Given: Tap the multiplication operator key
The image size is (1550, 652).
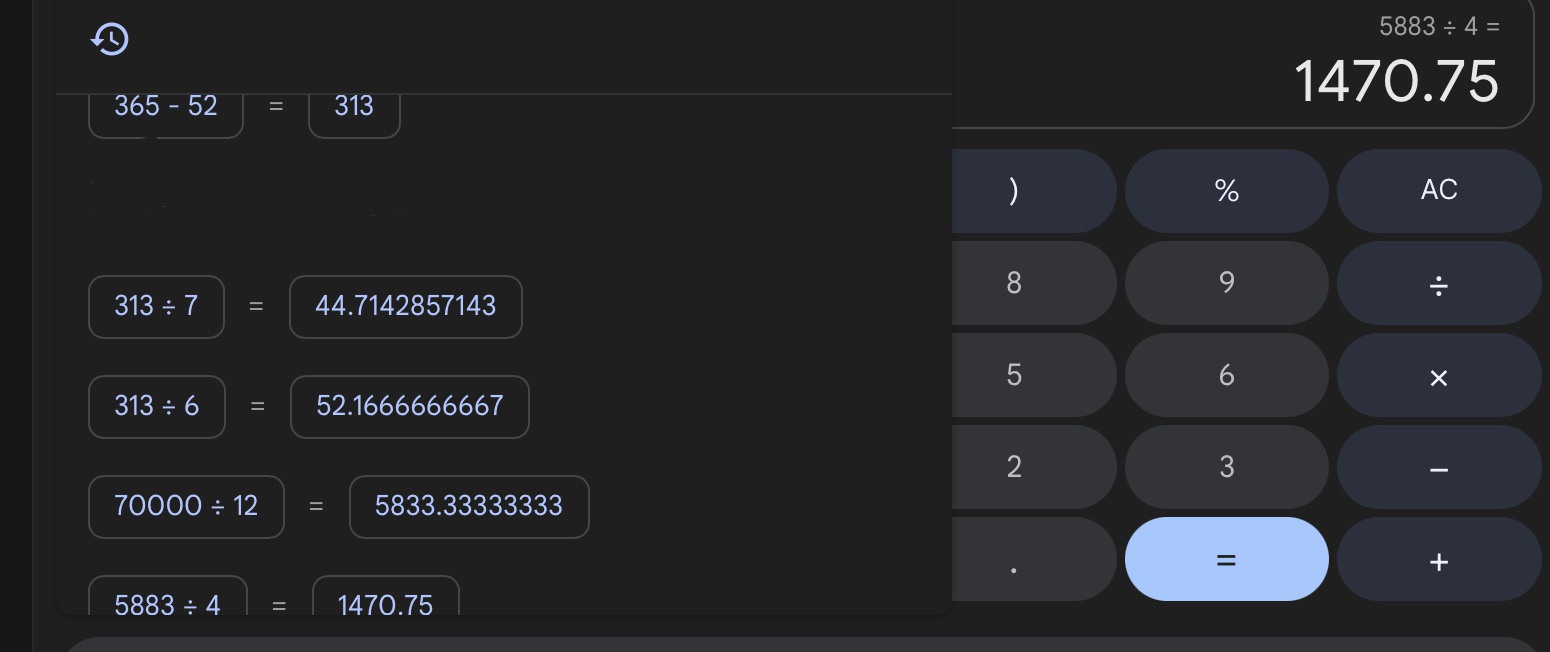Looking at the screenshot, I should 1438,375.
